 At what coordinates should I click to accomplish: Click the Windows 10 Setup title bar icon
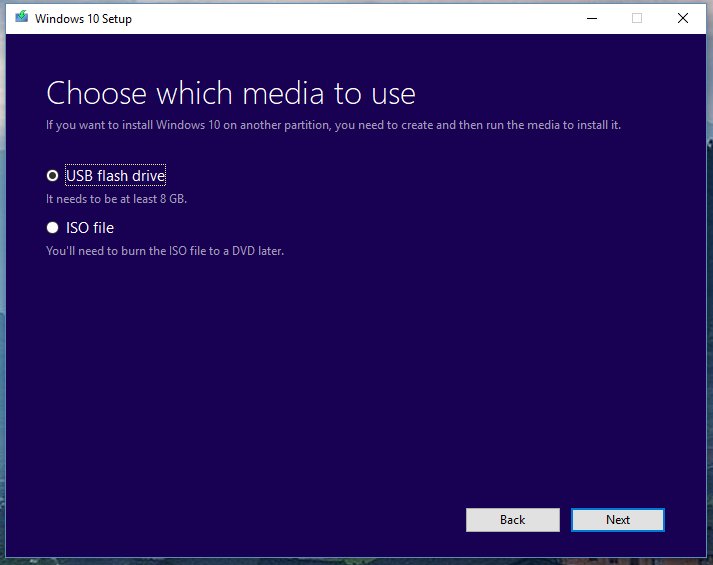click(x=22, y=18)
